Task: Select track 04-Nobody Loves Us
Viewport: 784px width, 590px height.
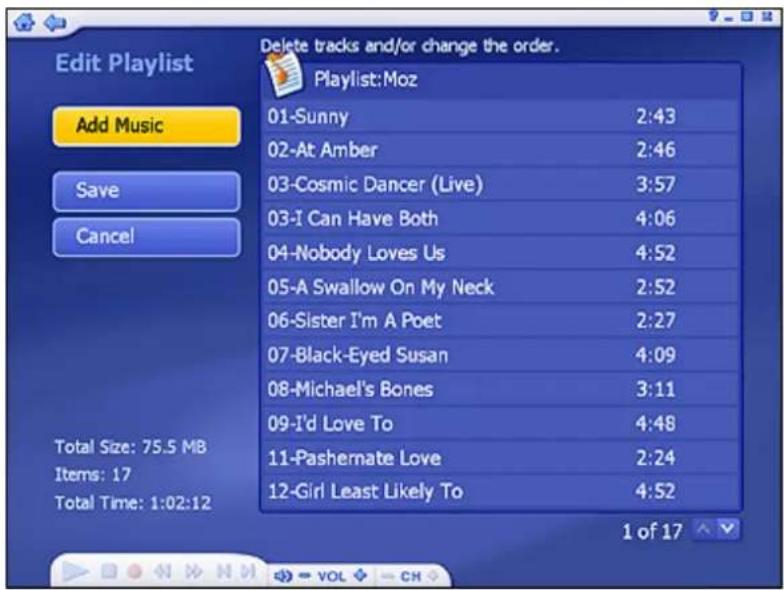Action: click(500, 252)
